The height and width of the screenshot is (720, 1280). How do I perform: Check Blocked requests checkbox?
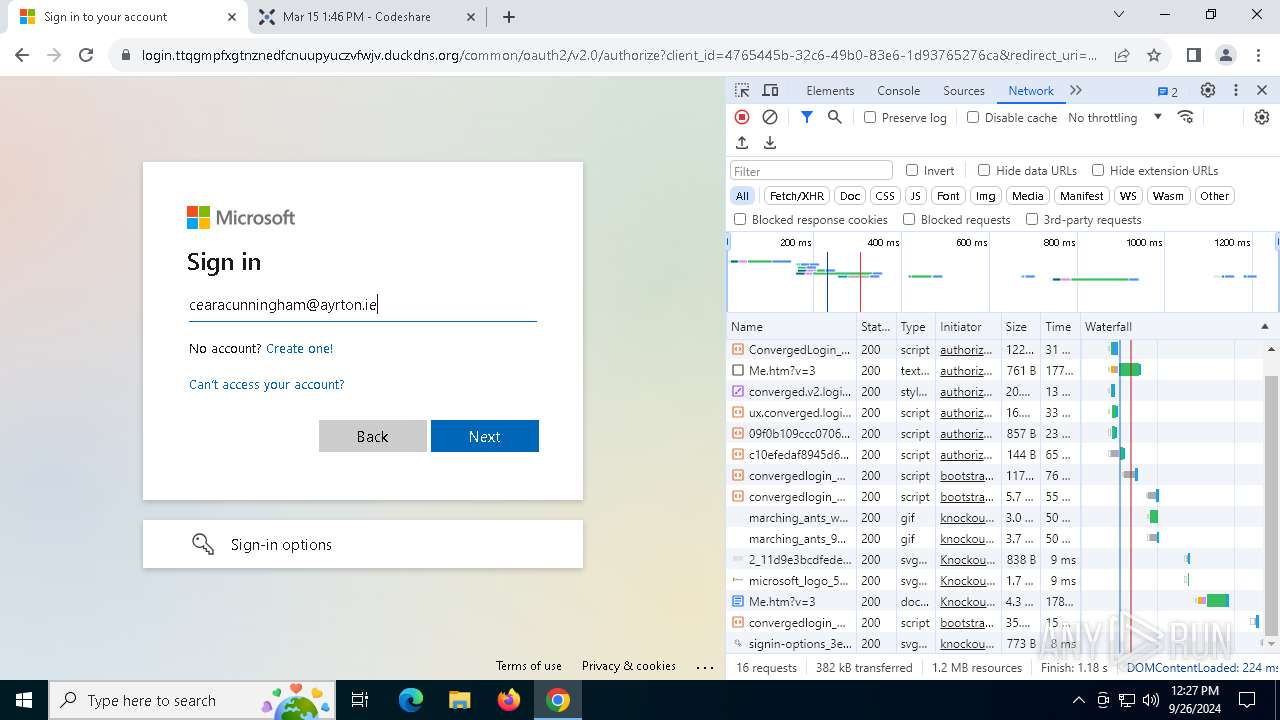click(909, 219)
